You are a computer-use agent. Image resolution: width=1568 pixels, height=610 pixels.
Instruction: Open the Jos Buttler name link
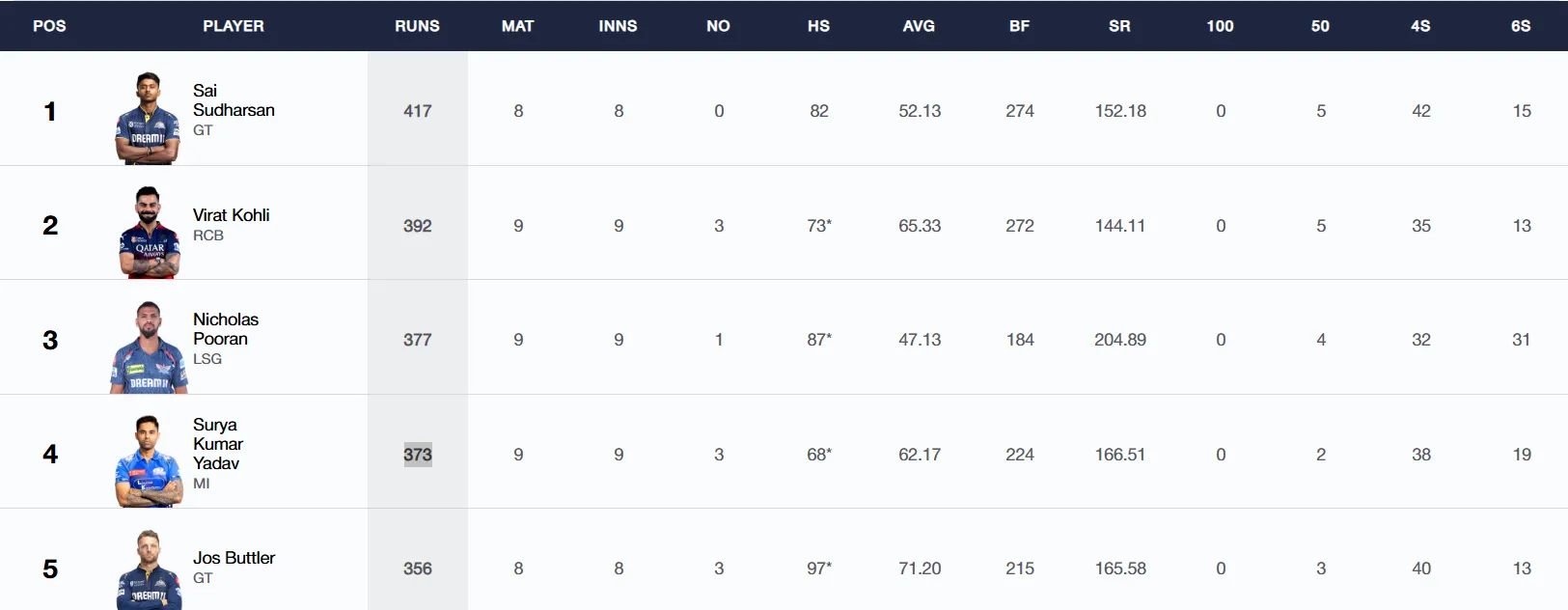point(234,558)
